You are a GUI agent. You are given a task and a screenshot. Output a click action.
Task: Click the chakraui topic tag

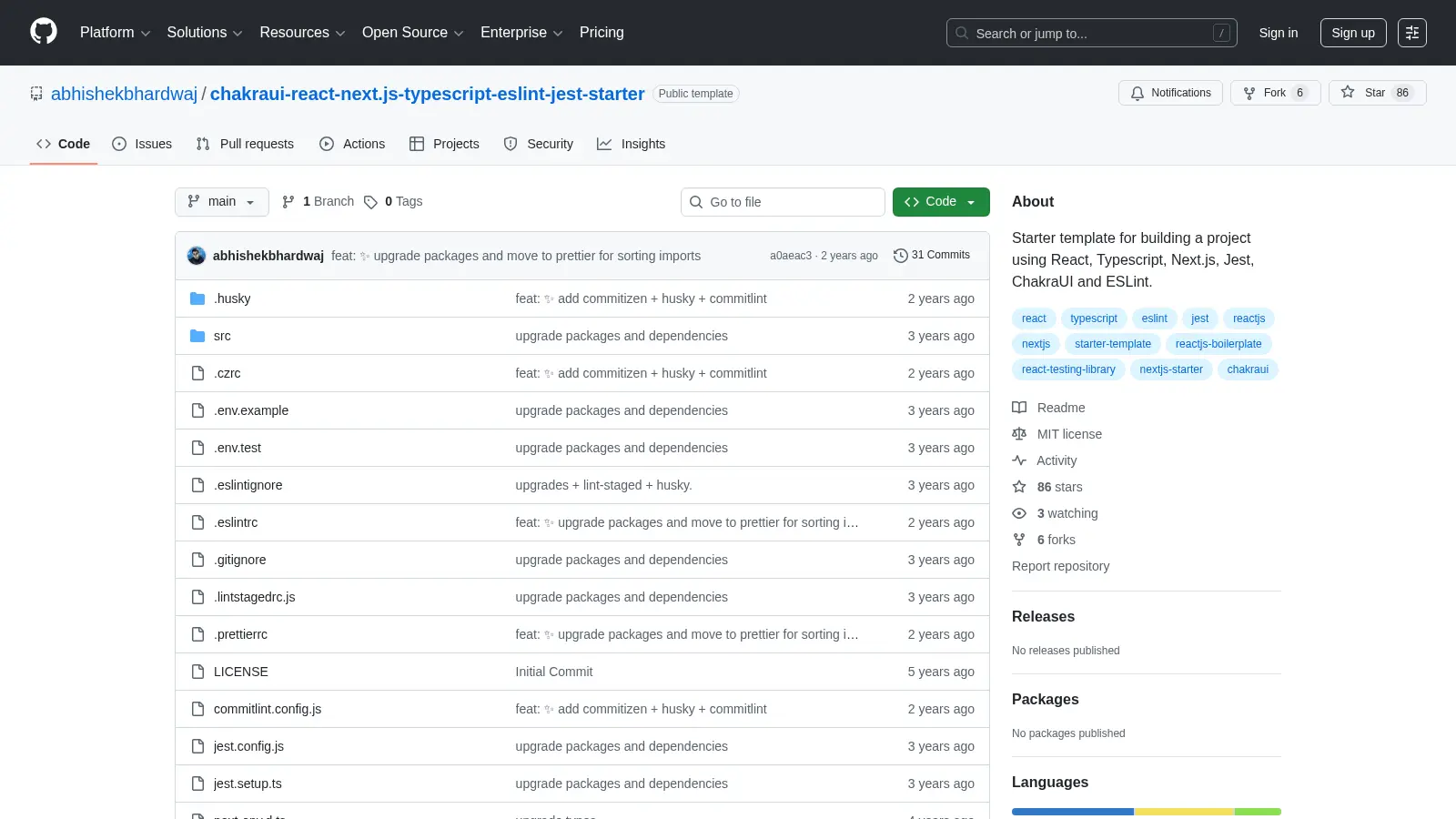(1248, 369)
